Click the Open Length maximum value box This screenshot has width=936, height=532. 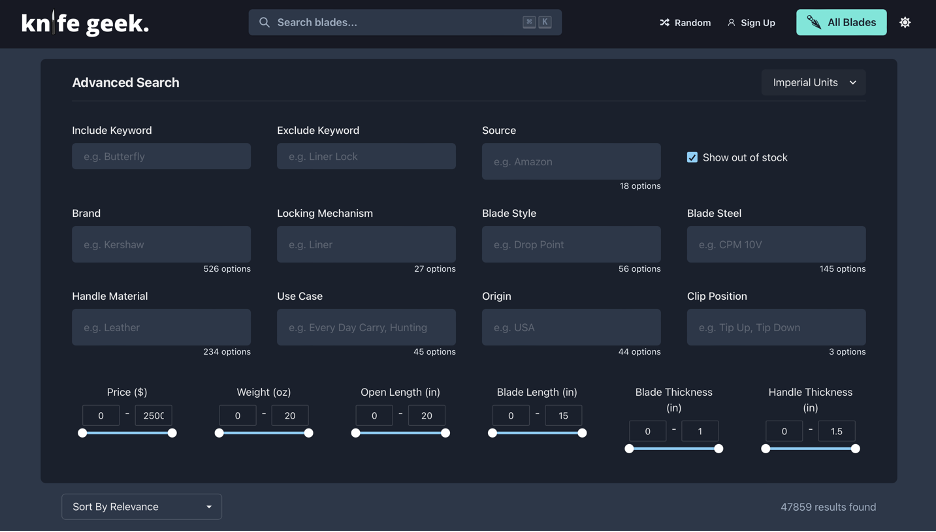tap(427, 416)
